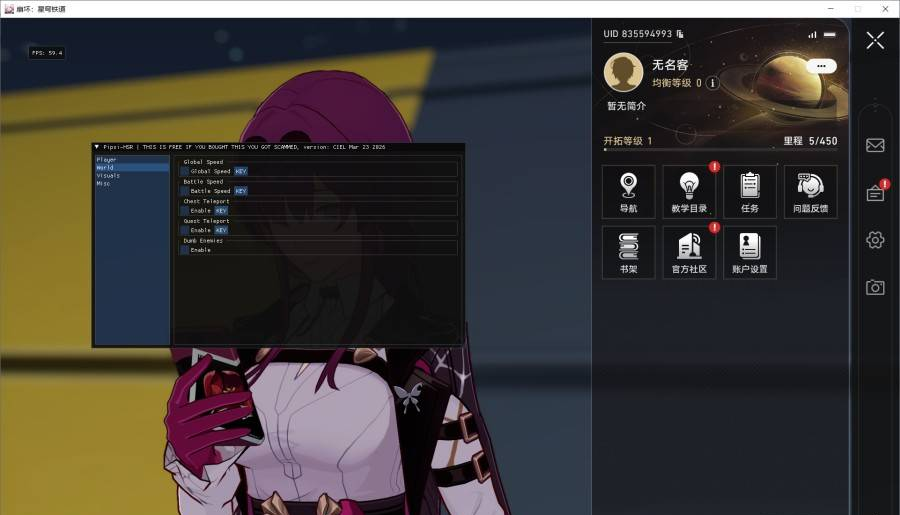Switch to the Visuals tab
The width and height of the screenshot is (900, 515).
[132, 176]
